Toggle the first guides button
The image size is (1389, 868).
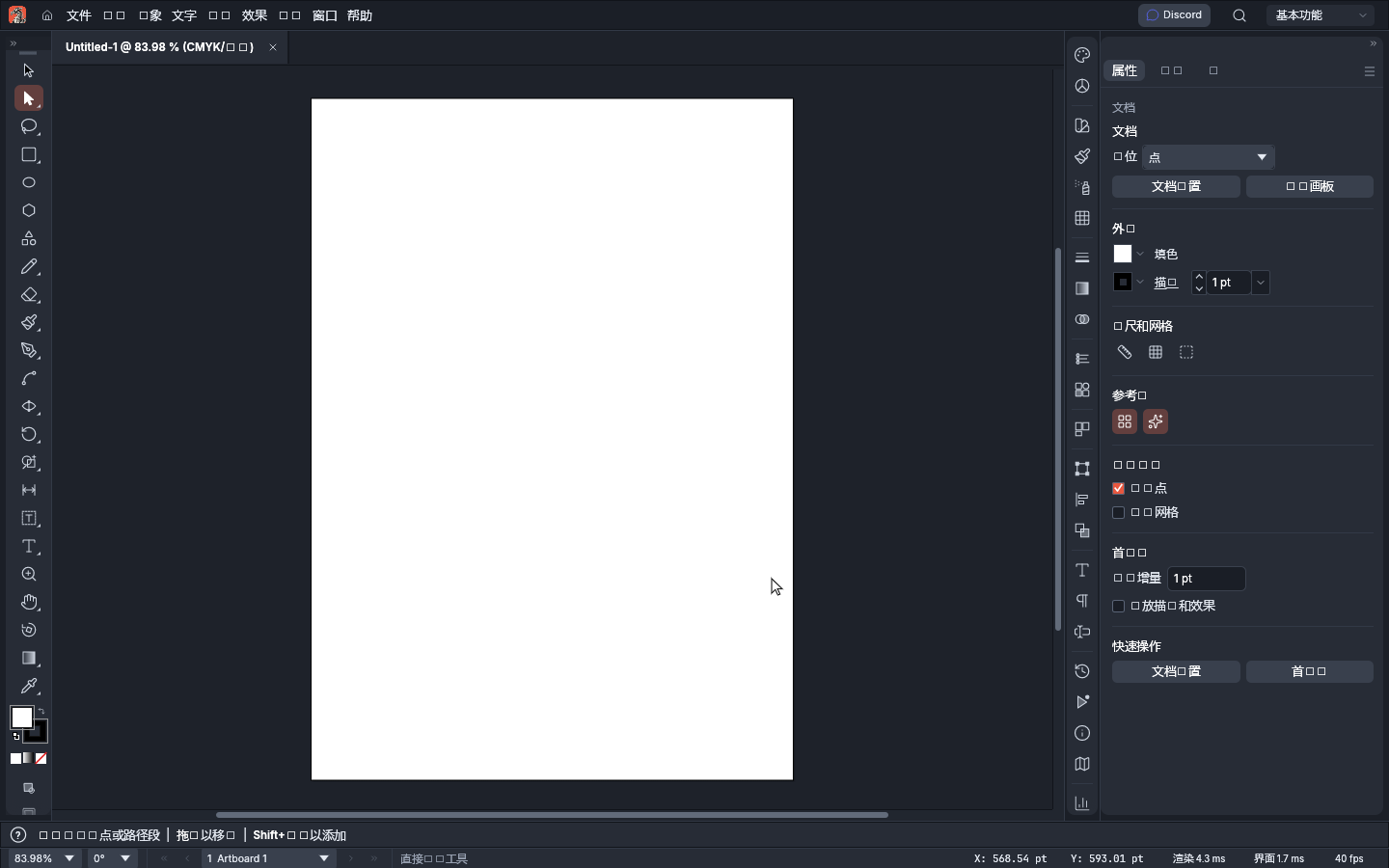(1125, 421)
